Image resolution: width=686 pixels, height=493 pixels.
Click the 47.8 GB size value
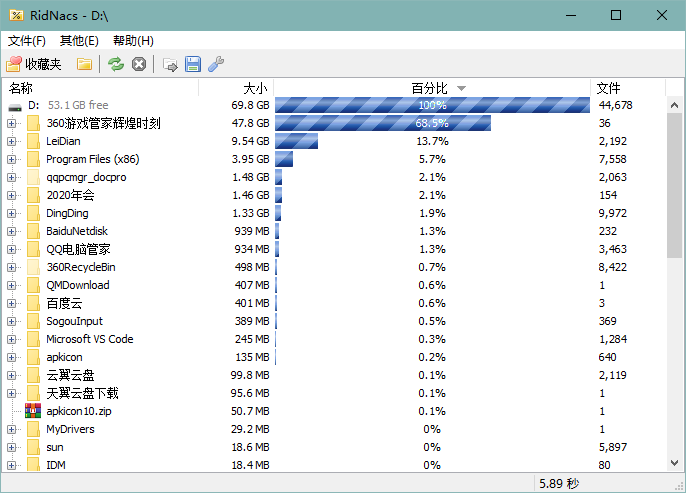pyautogui.click(x=250, y=123)
